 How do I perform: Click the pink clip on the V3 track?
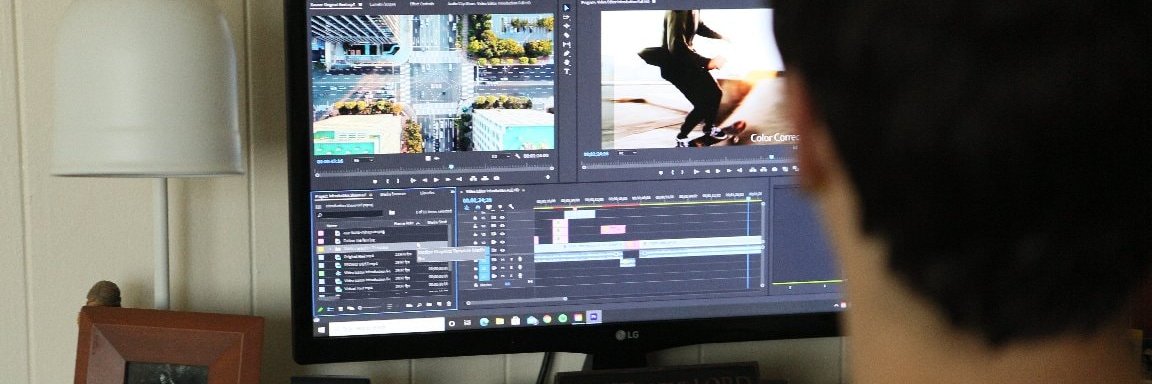click(612, 229)
